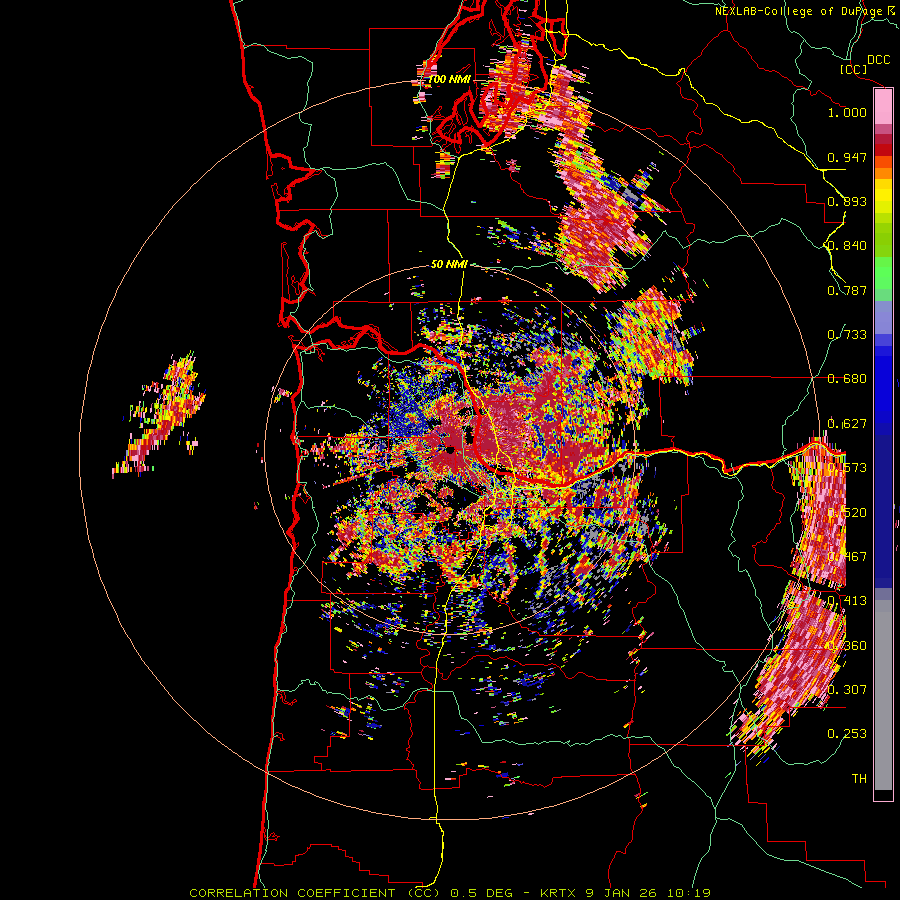900x900 pixels.
Task: Click the NEXLAB-College of DuPage credit text
Action: coord(799,11)
